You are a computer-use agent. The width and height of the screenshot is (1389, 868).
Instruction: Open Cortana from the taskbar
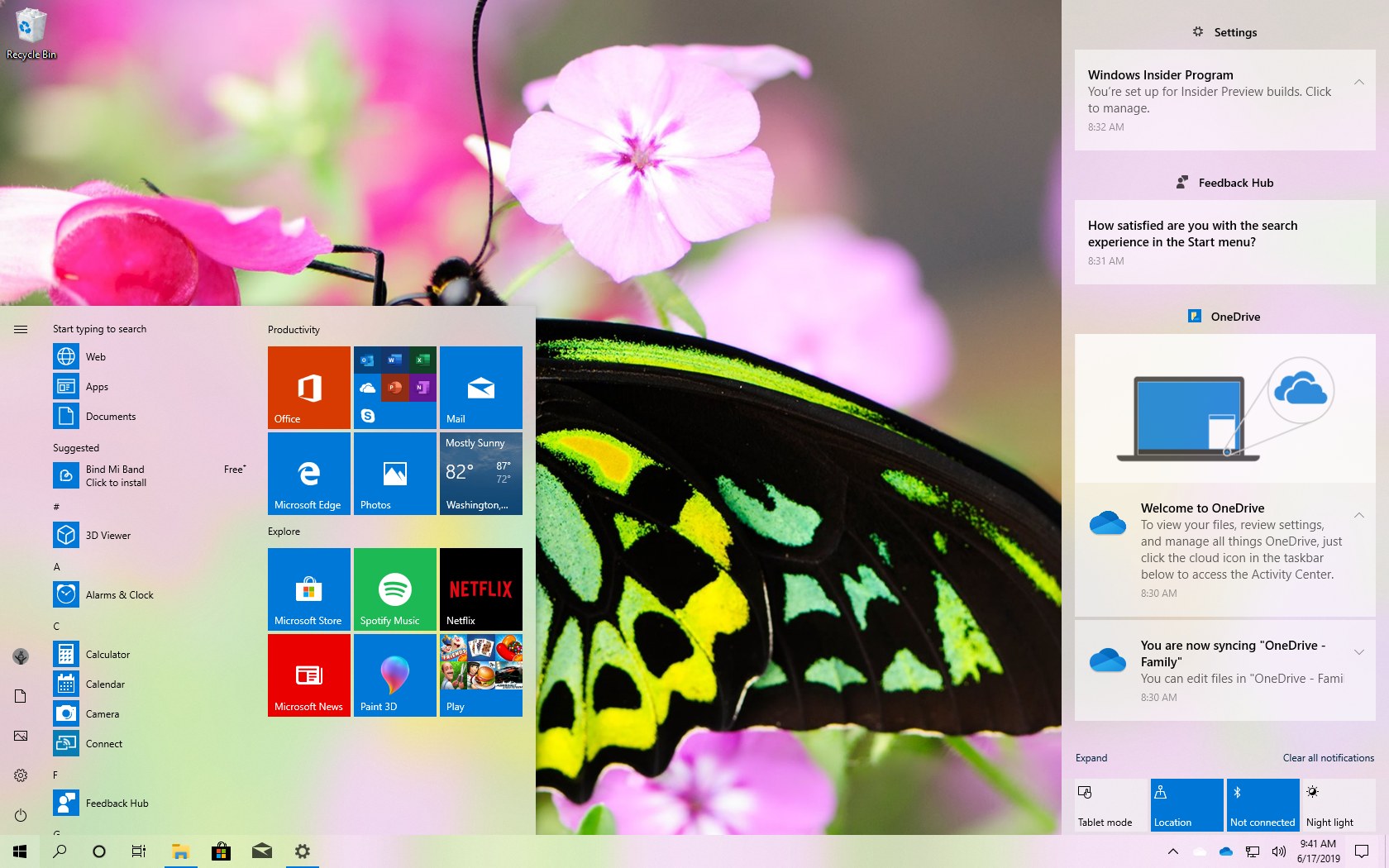coord(98,851)
